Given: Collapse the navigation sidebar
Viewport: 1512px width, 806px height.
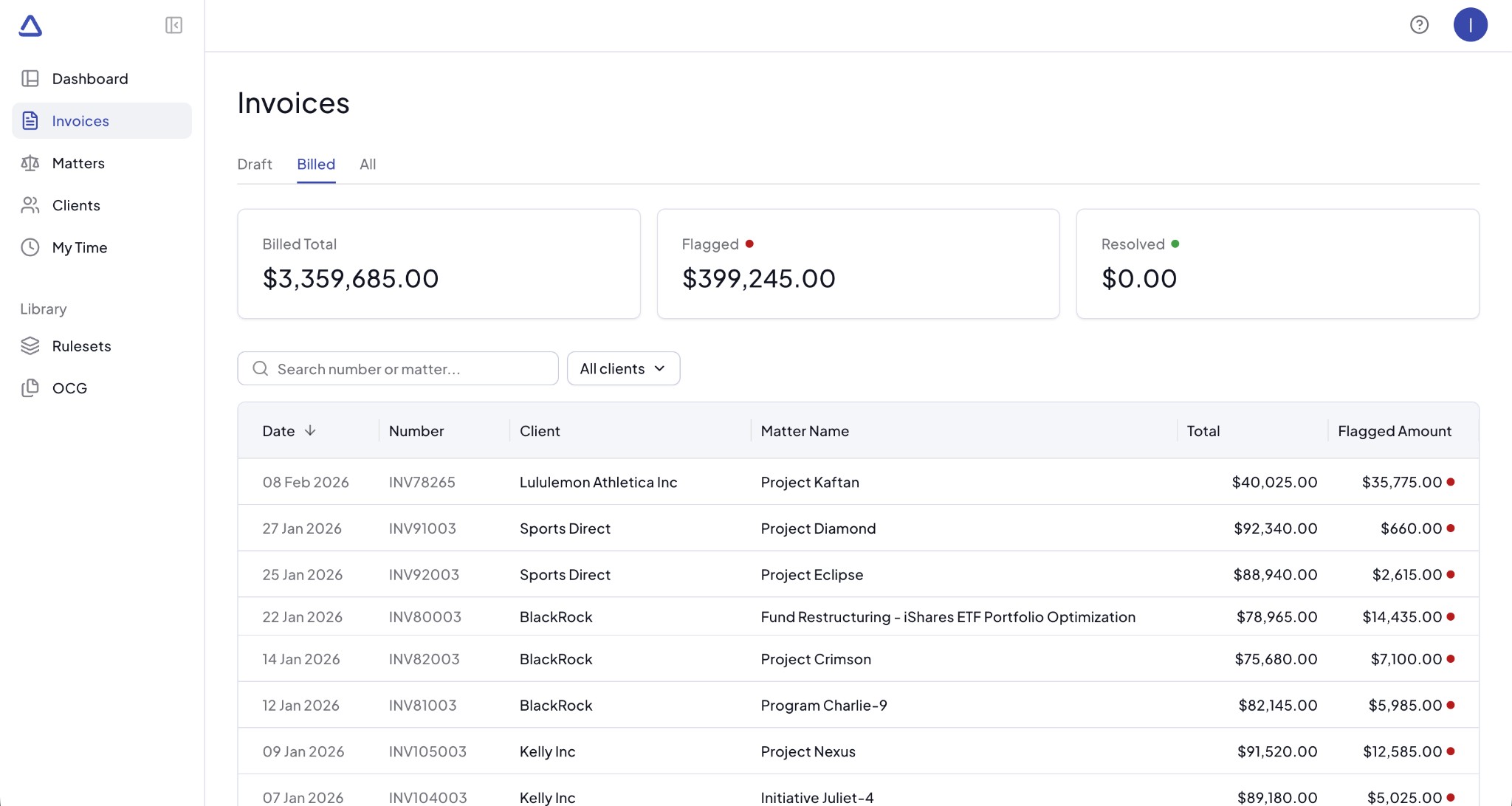Looking at the screenshot, I should [x=174, y=25].
